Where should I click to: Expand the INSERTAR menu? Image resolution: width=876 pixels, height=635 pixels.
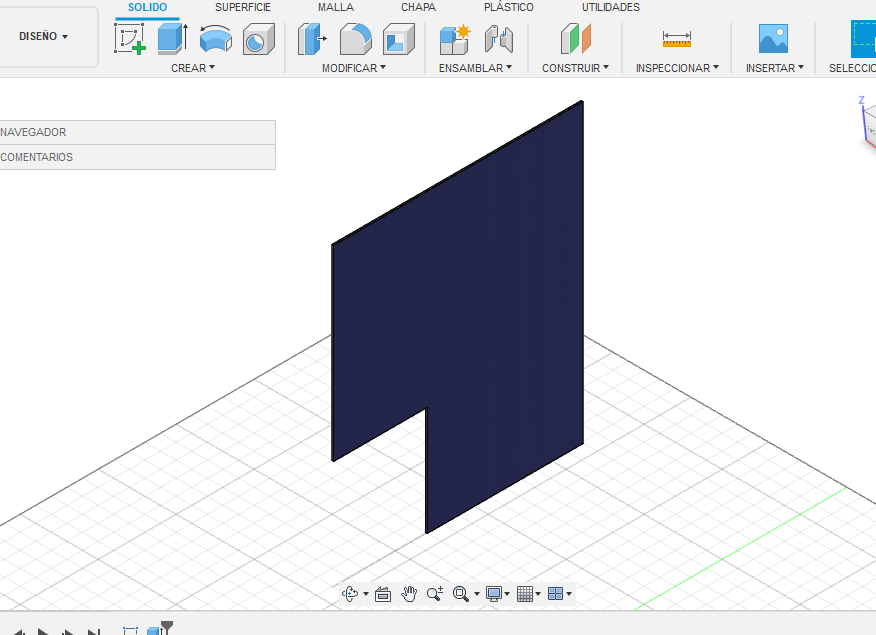point(774,68)
